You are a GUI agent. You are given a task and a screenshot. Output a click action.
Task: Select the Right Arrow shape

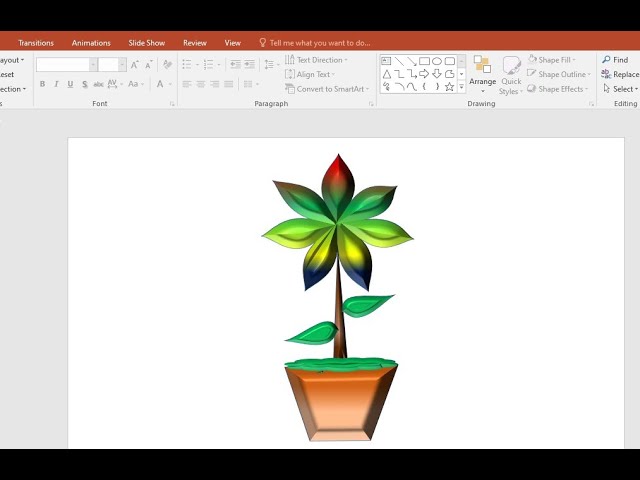point(424,74)
